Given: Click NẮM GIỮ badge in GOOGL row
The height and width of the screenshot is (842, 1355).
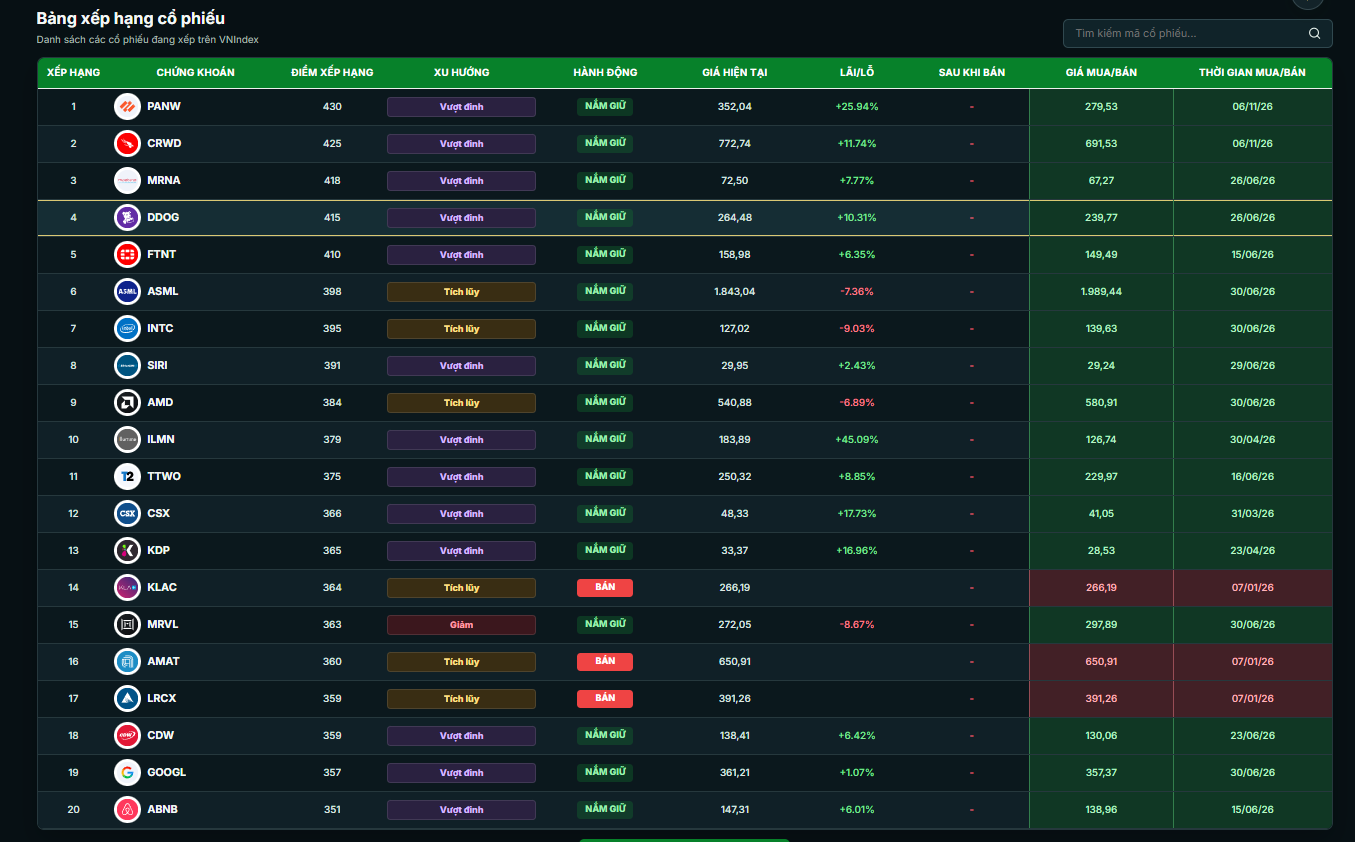Looking at the screenshot, I should 605,772.
